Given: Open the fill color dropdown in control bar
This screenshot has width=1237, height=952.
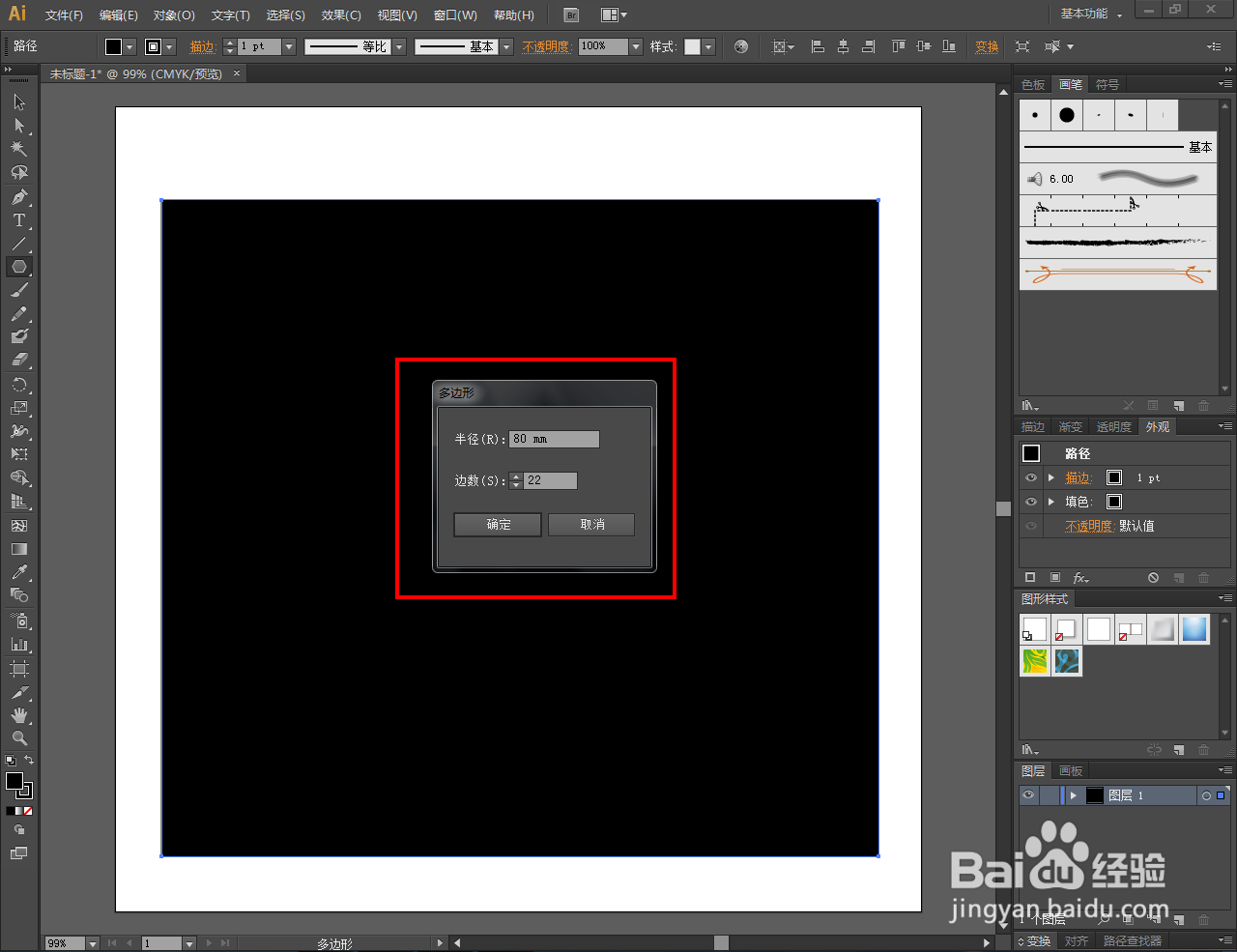Looking at the screenshot, I should coord(129,46).
